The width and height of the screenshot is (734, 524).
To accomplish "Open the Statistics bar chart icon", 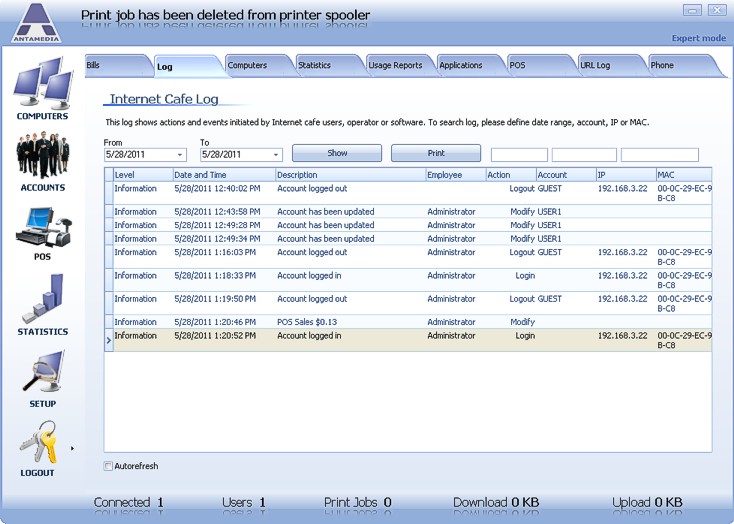I will coord(43,298).
